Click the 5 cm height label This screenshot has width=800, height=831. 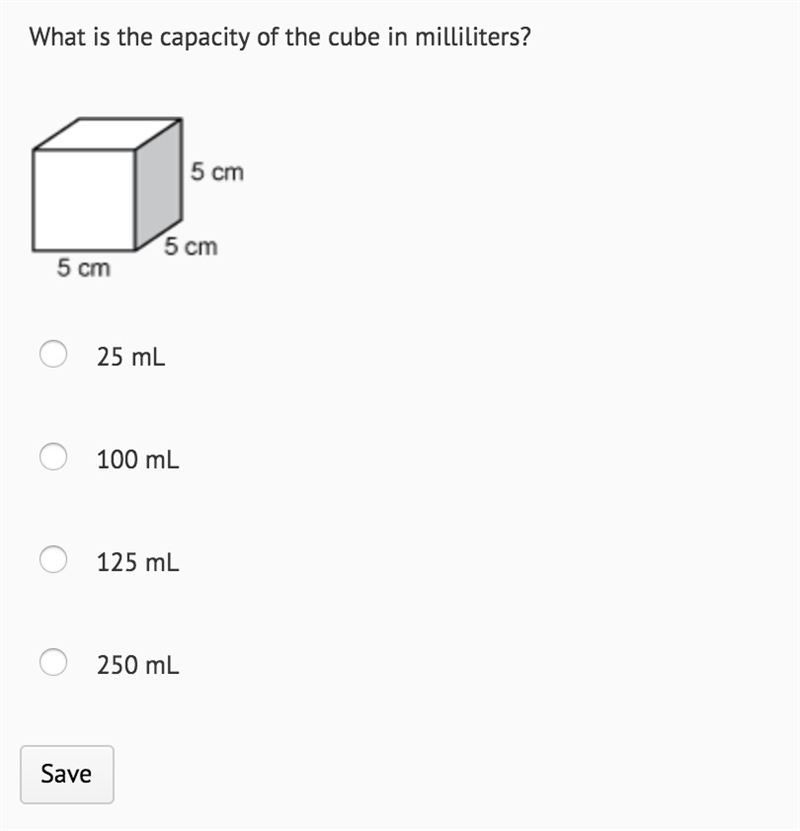tap(217, 172)
